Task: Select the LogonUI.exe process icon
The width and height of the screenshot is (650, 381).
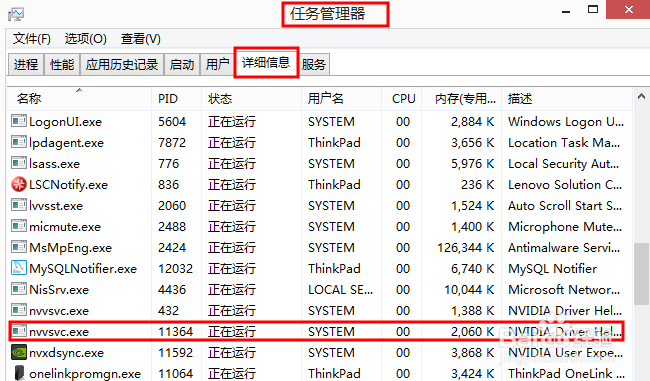Action: point(19,121)
